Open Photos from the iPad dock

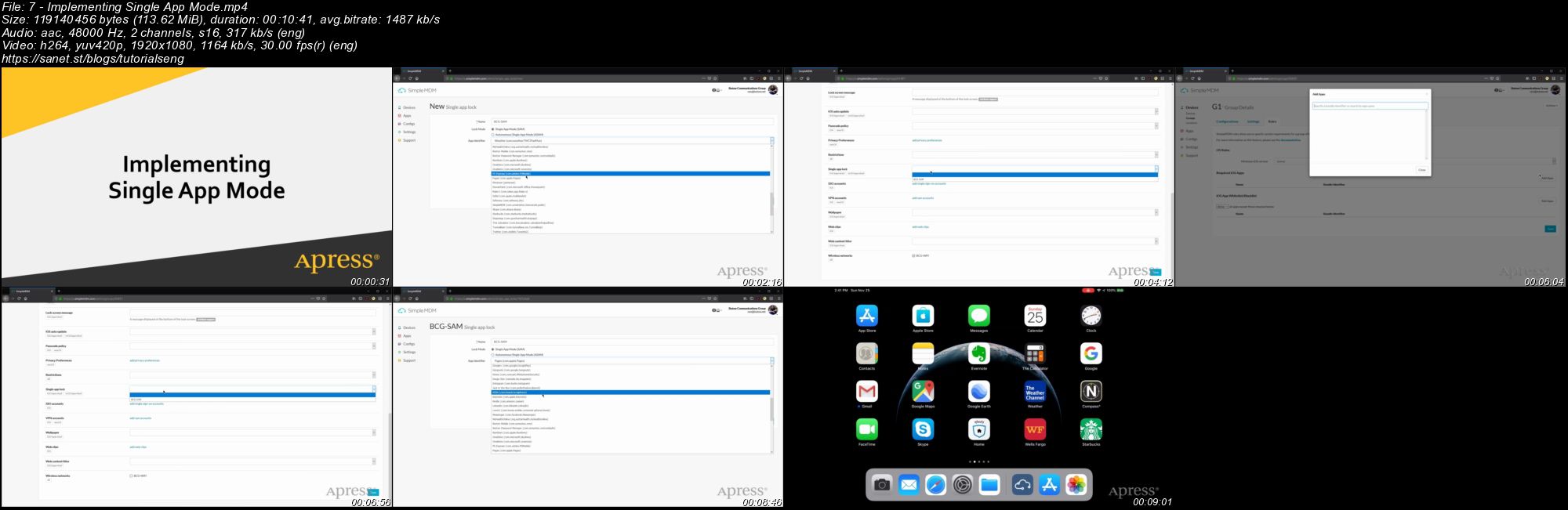tap(1076, 485)
